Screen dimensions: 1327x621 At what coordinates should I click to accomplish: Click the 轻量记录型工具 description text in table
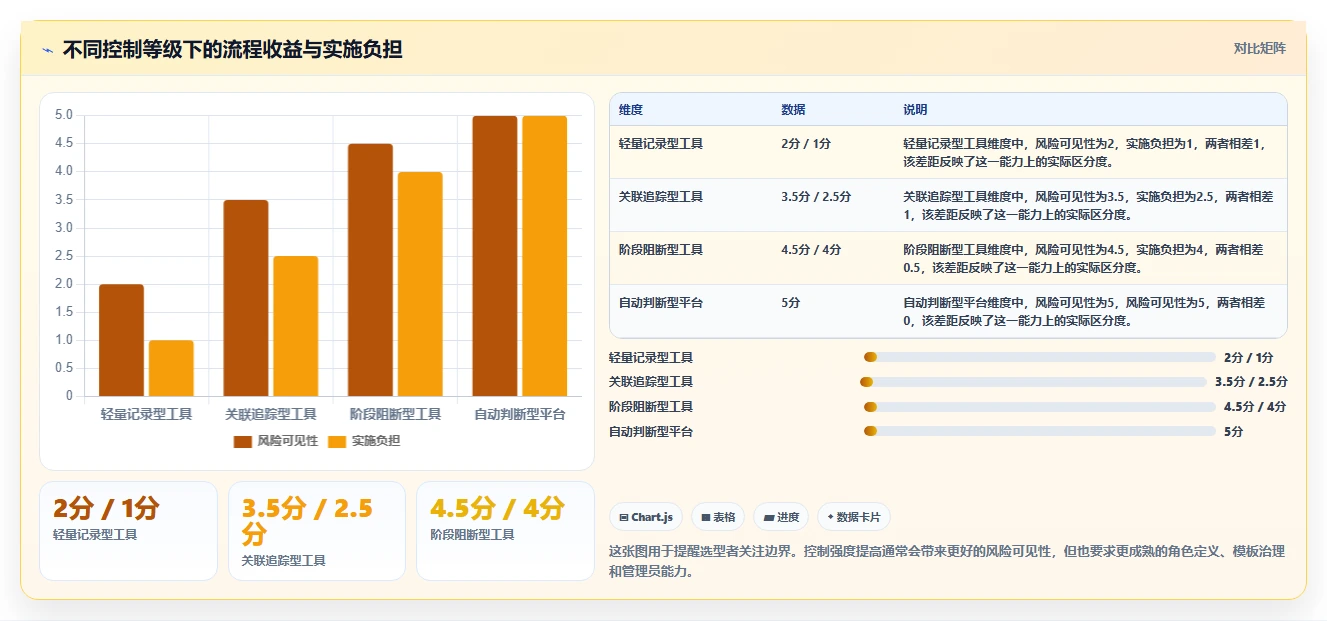click(x=1084, y=152)
